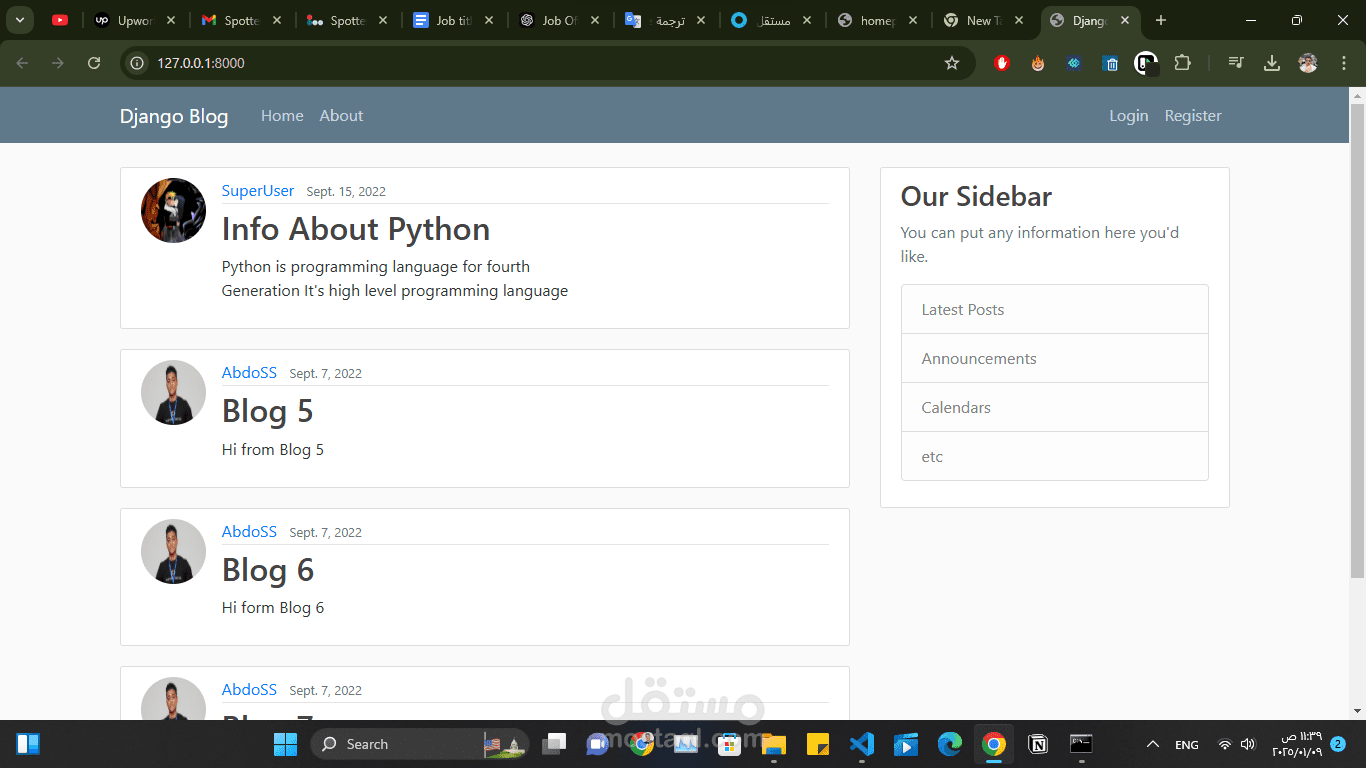The height and width of the screenshot is (768, 1366).
Task: Click the speaker volume icon in system tray
Action: coord(1247,744)
